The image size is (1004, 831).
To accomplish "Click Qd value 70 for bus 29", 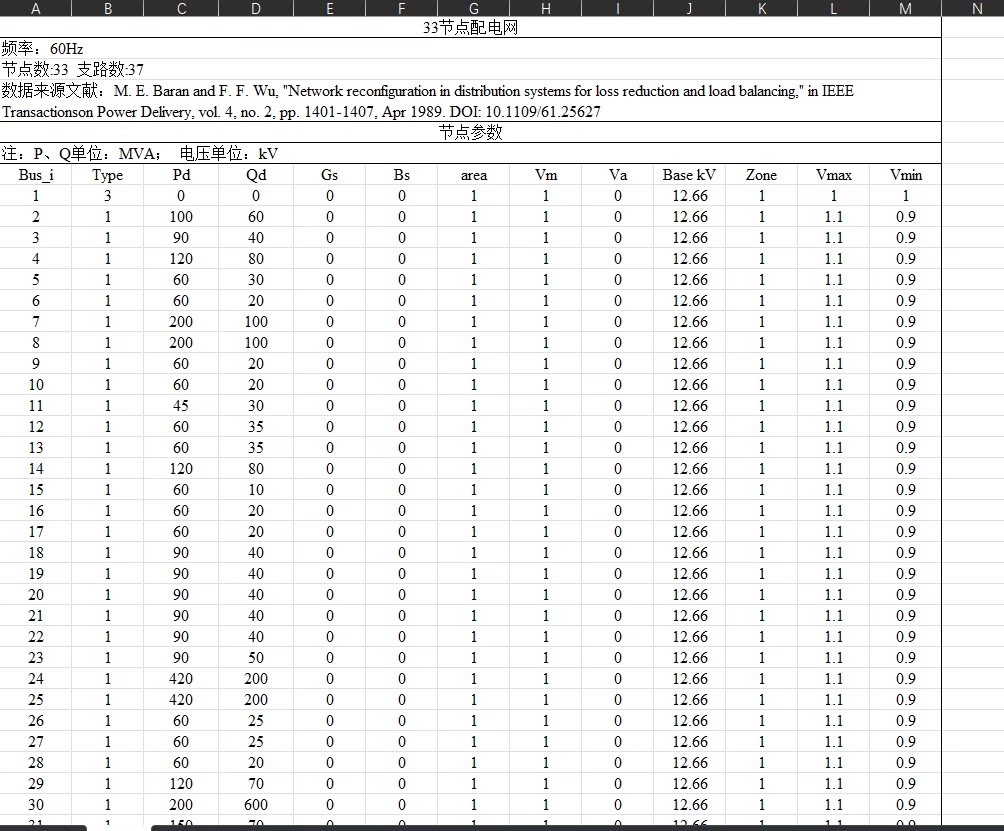I will [256, 784].
